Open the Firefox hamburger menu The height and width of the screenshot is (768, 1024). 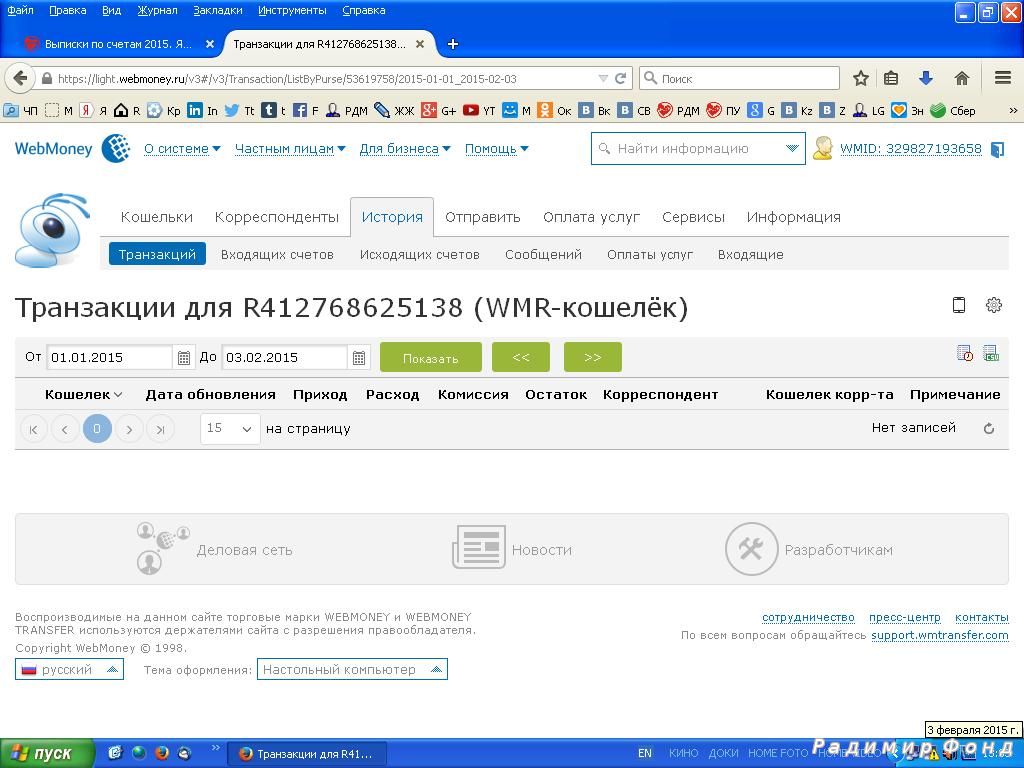(1003, 78)
